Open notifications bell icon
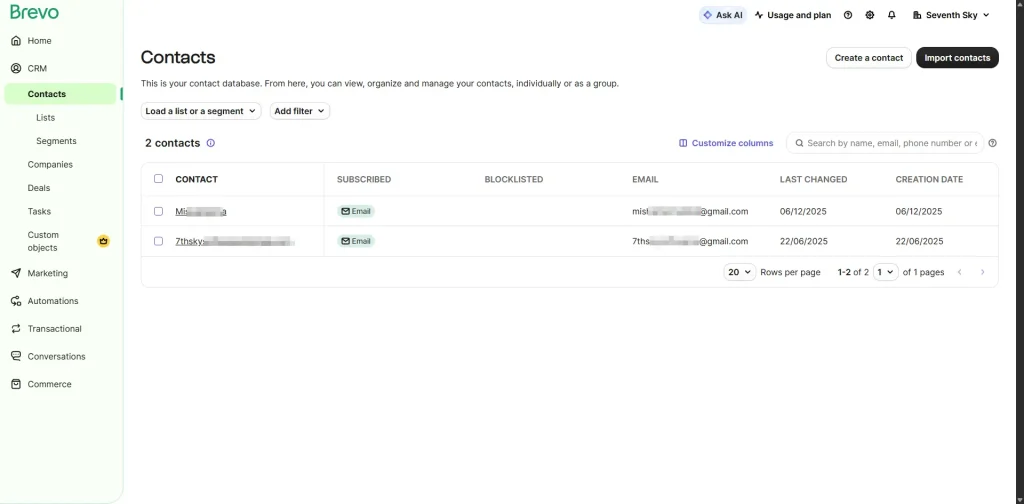1024x504 pixels. pyautogui.click(x=891, y=15)
